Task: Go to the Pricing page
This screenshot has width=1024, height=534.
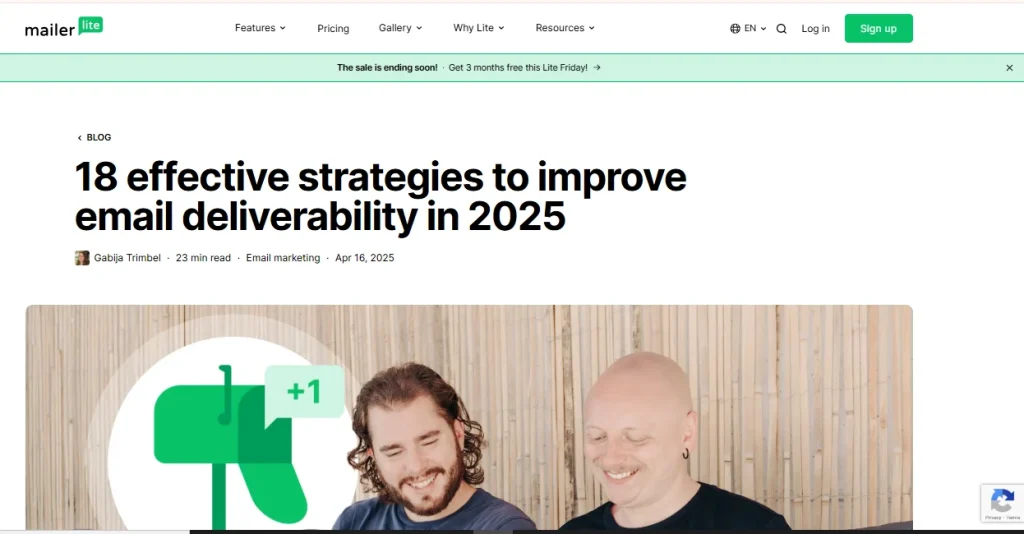Action: coord(333,29)
